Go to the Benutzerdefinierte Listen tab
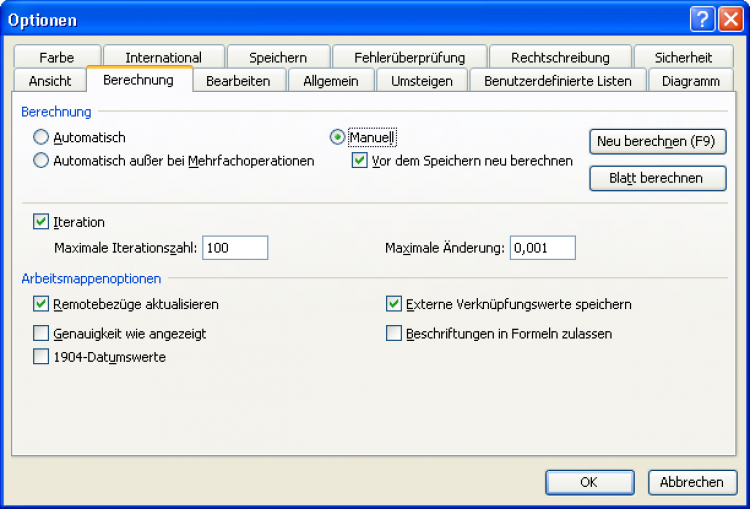 click(x=558, y=81)
